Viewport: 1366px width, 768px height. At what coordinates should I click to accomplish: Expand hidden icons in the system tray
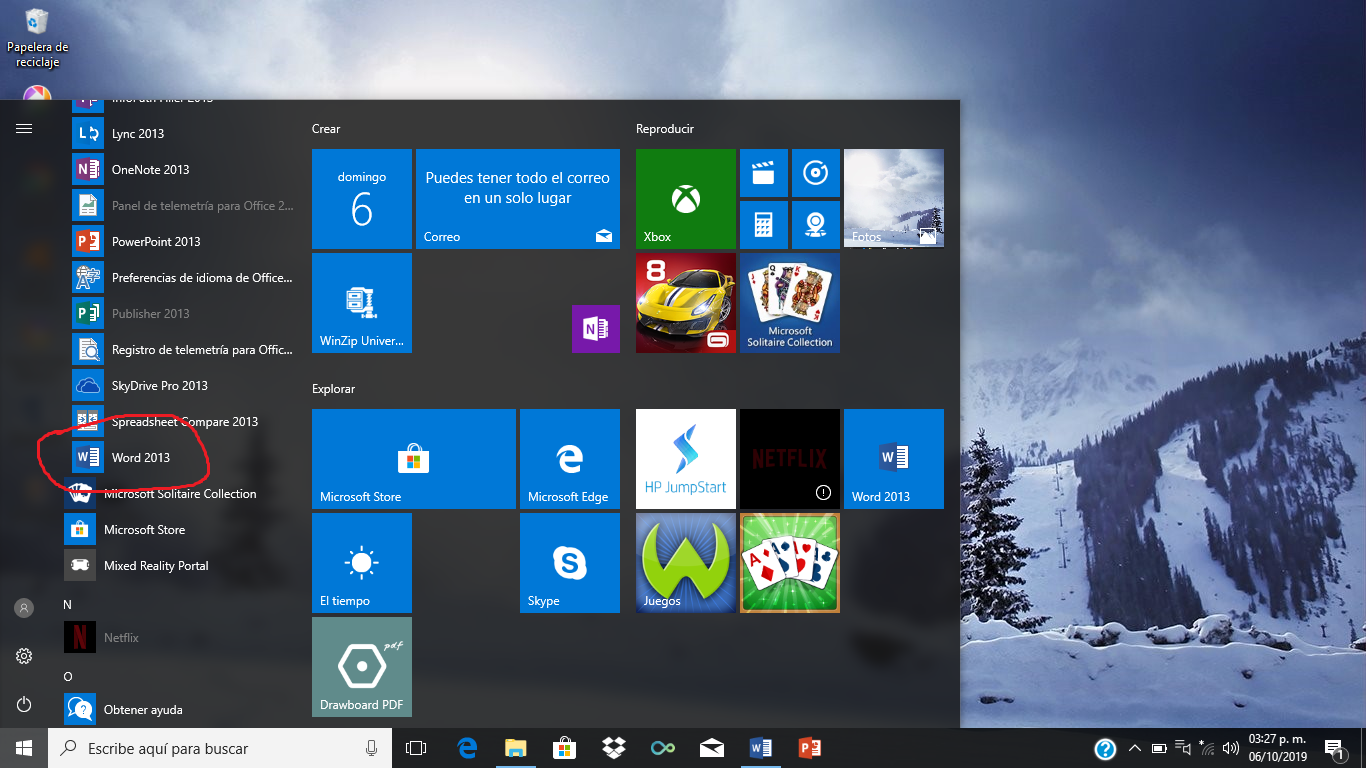pyautogui.click(x=1133, y=747)
